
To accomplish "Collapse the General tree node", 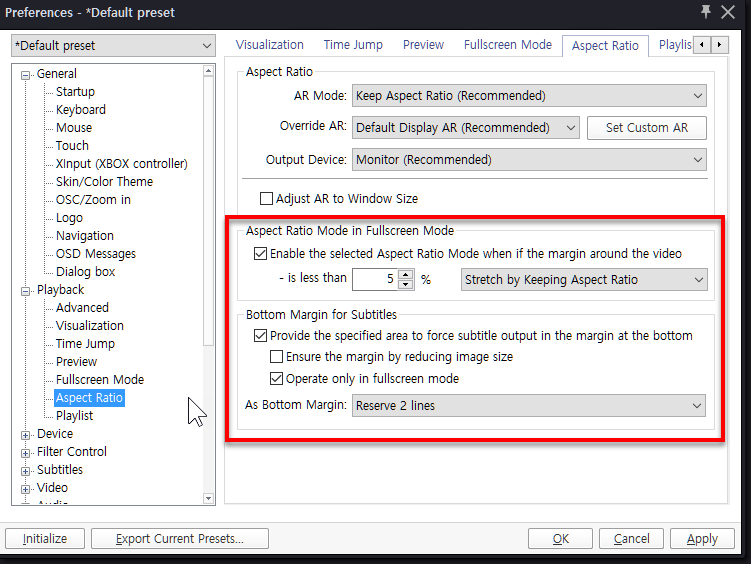I will [x=25, y=75].
